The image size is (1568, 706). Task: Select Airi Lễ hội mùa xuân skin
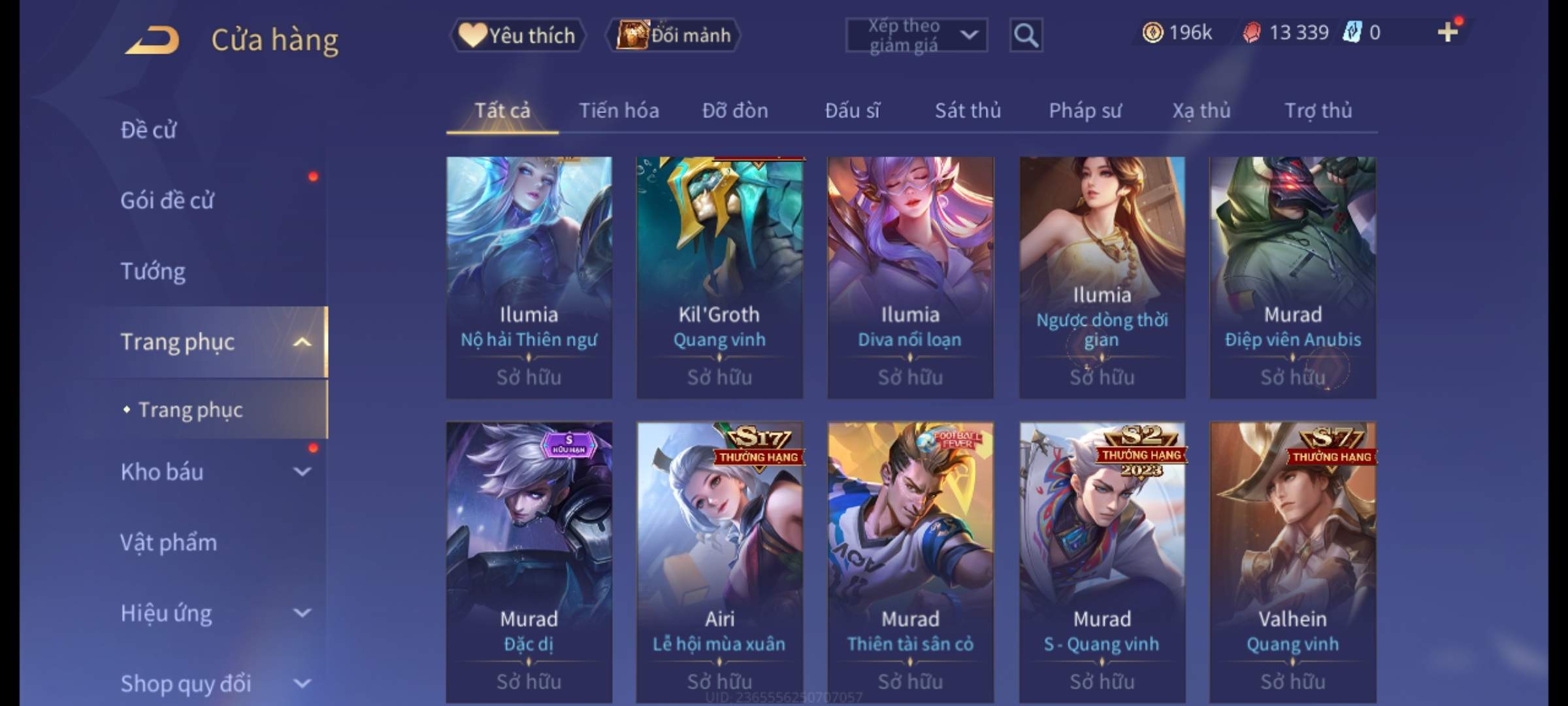coord(719,562)
